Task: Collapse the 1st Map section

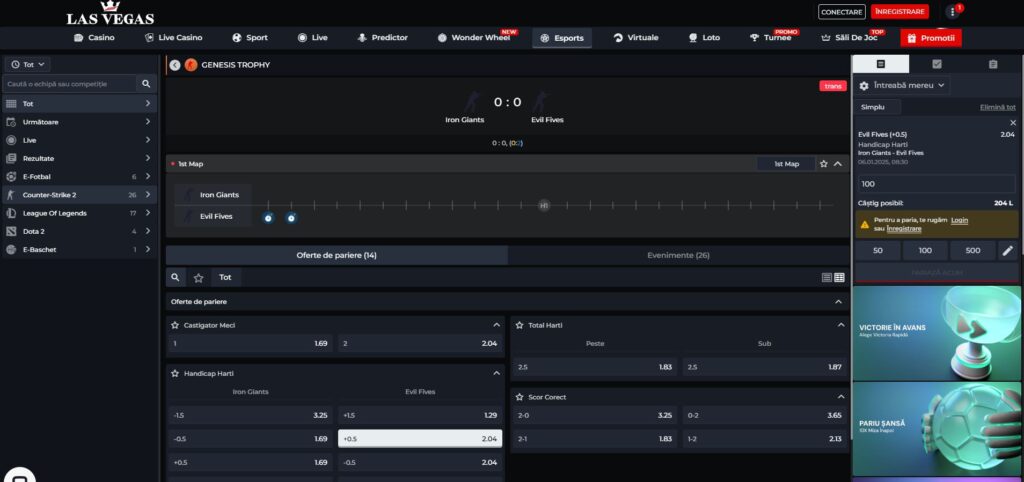Action: (x=838, y=164)
